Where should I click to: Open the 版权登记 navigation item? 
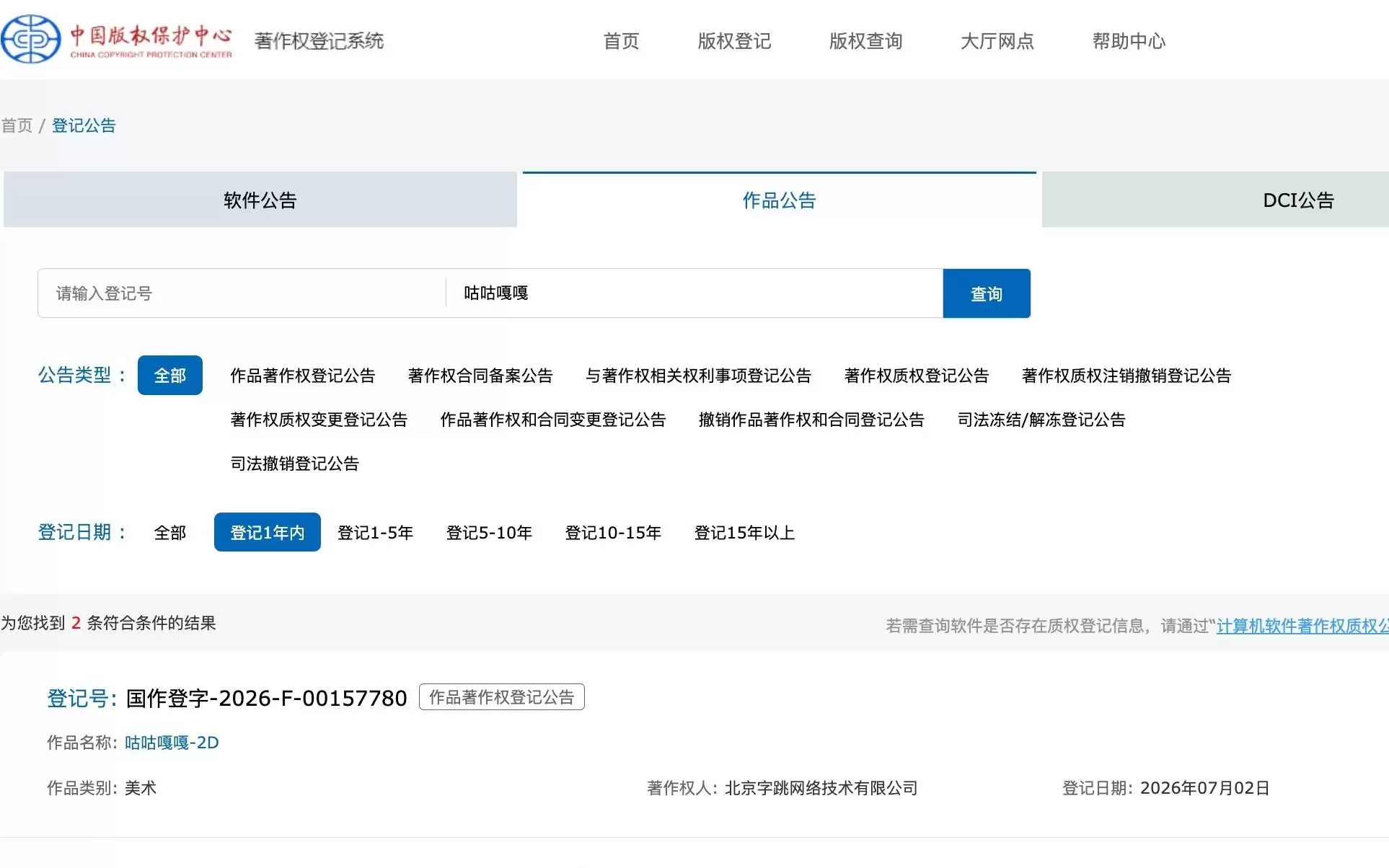[x=734, y=41]
